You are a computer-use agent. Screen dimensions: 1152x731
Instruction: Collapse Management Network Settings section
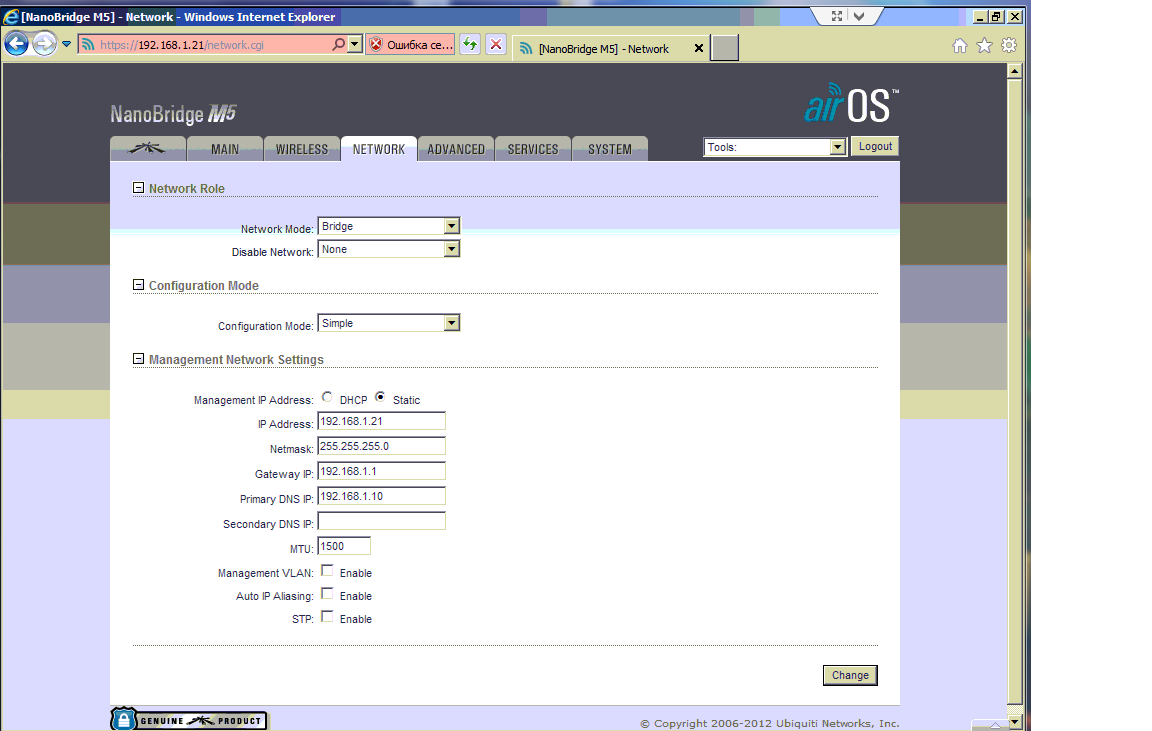coord(138,359)
